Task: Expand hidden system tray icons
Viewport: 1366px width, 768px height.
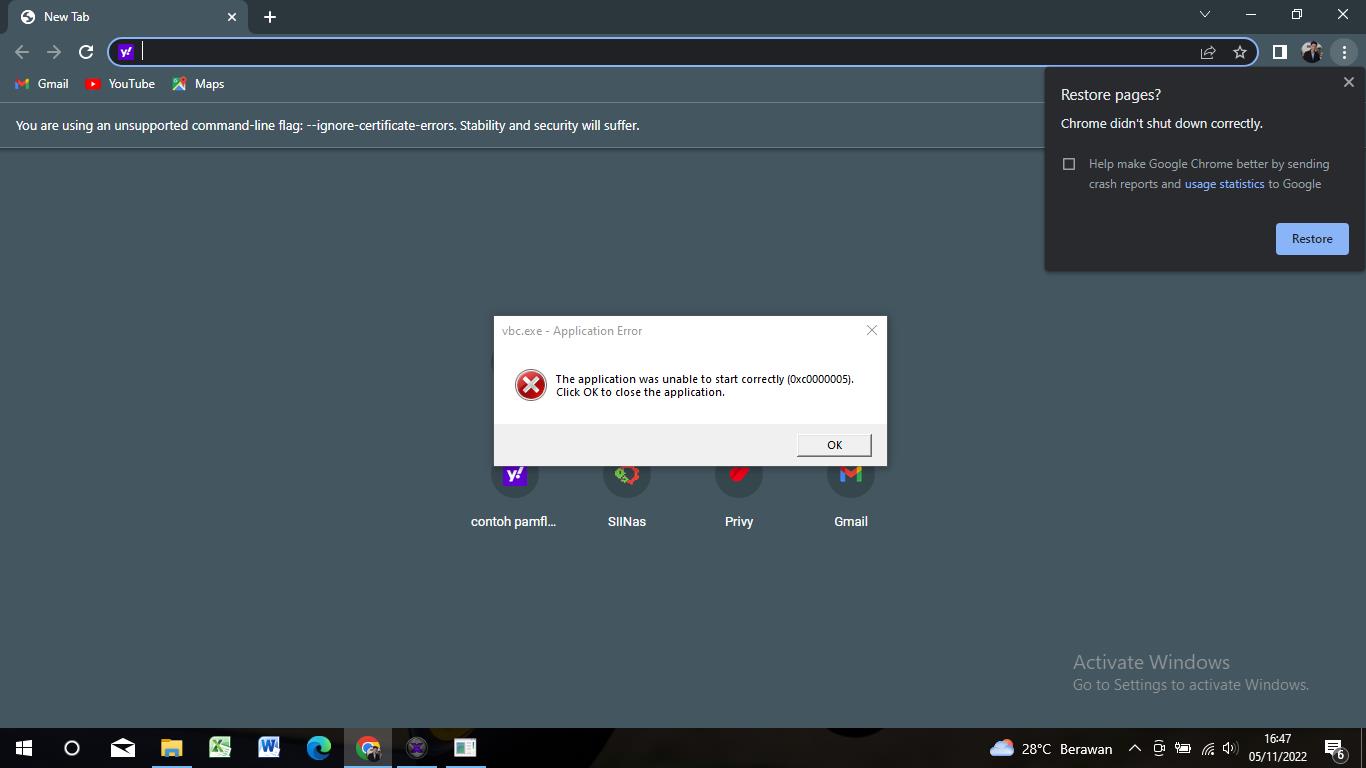Action: (x=1134, y=748)
